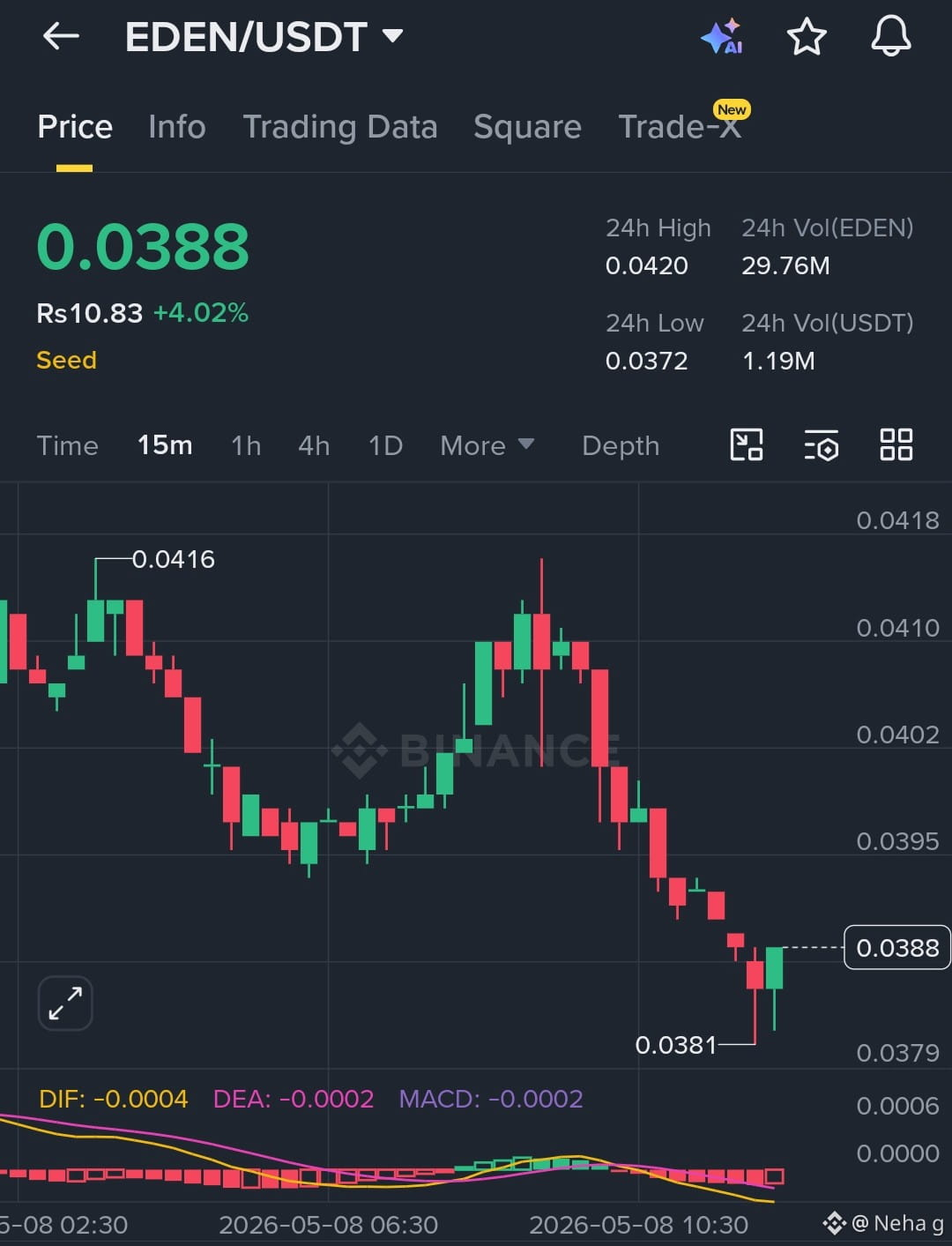Tap the 24h Low label
Screen dimensions: 952x1246
pos(654,323)
